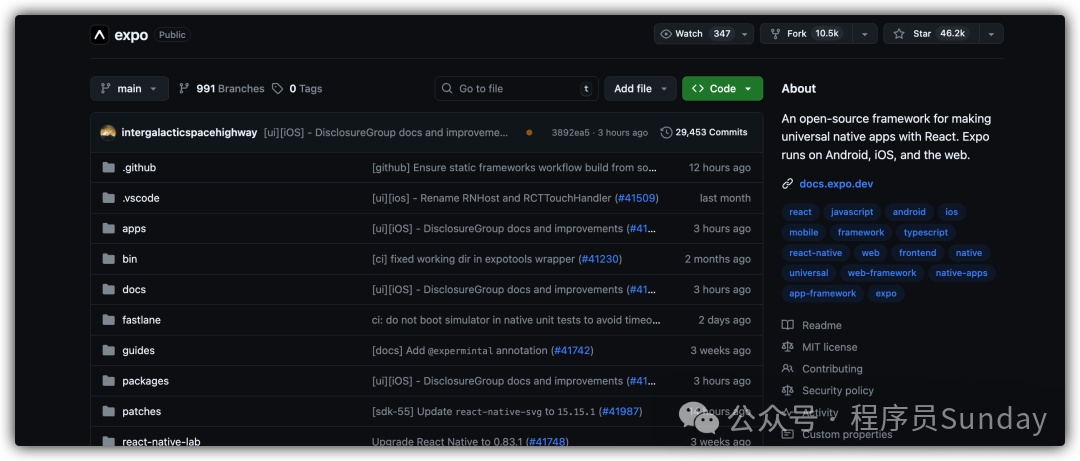This screenshot has width=1080, height=461.
Task: Click the Expo logo icon
Action: [x=99, y=35]
